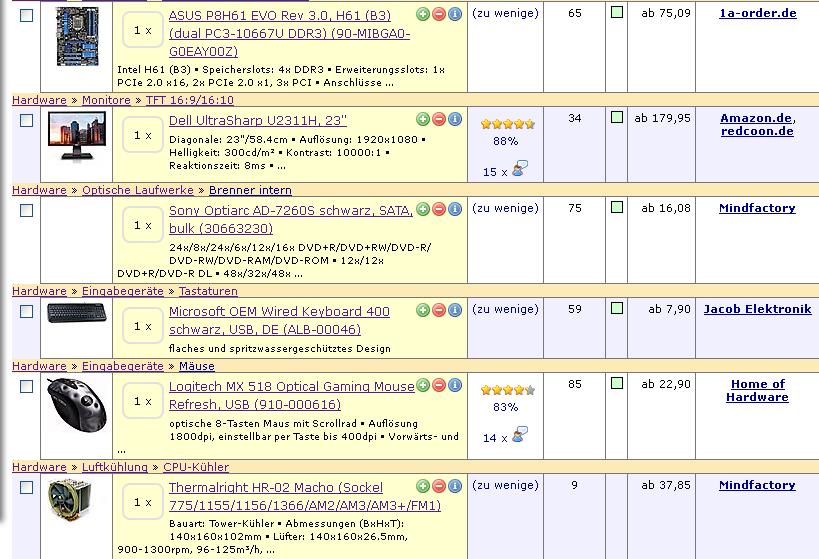Edit quantity field of Dell UltraSharp U2311H

click(143, 135)
